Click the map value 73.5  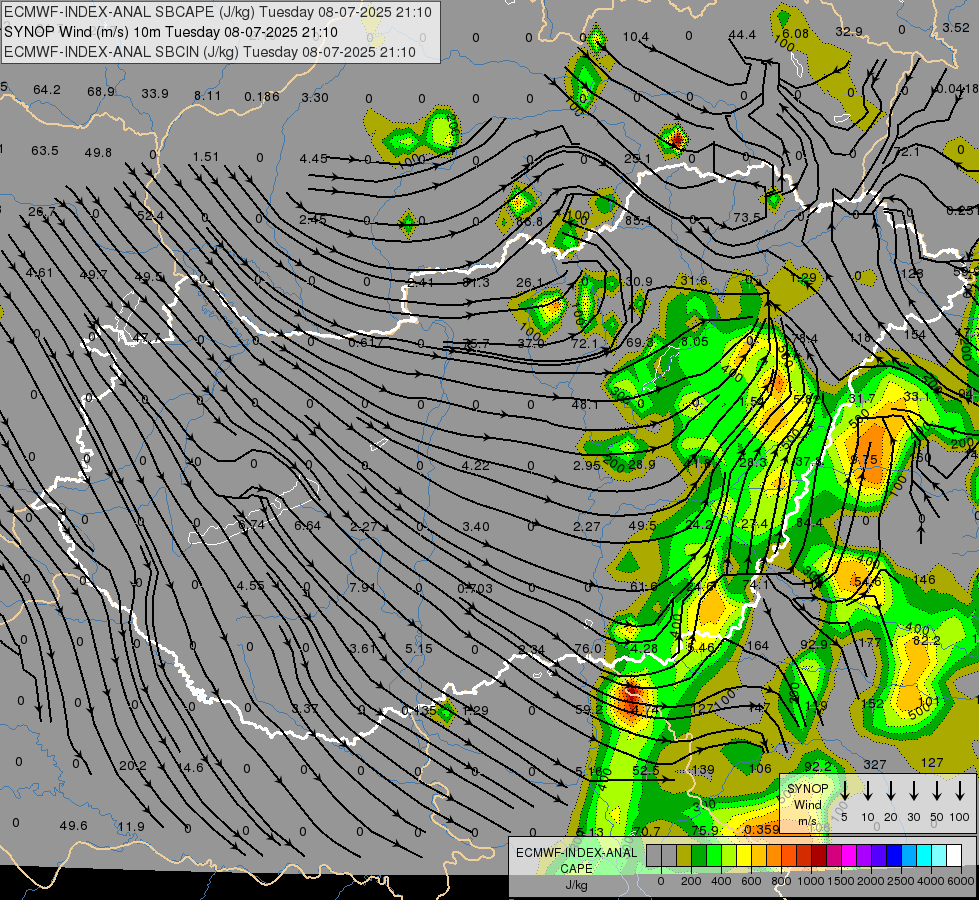coord(747,217)
